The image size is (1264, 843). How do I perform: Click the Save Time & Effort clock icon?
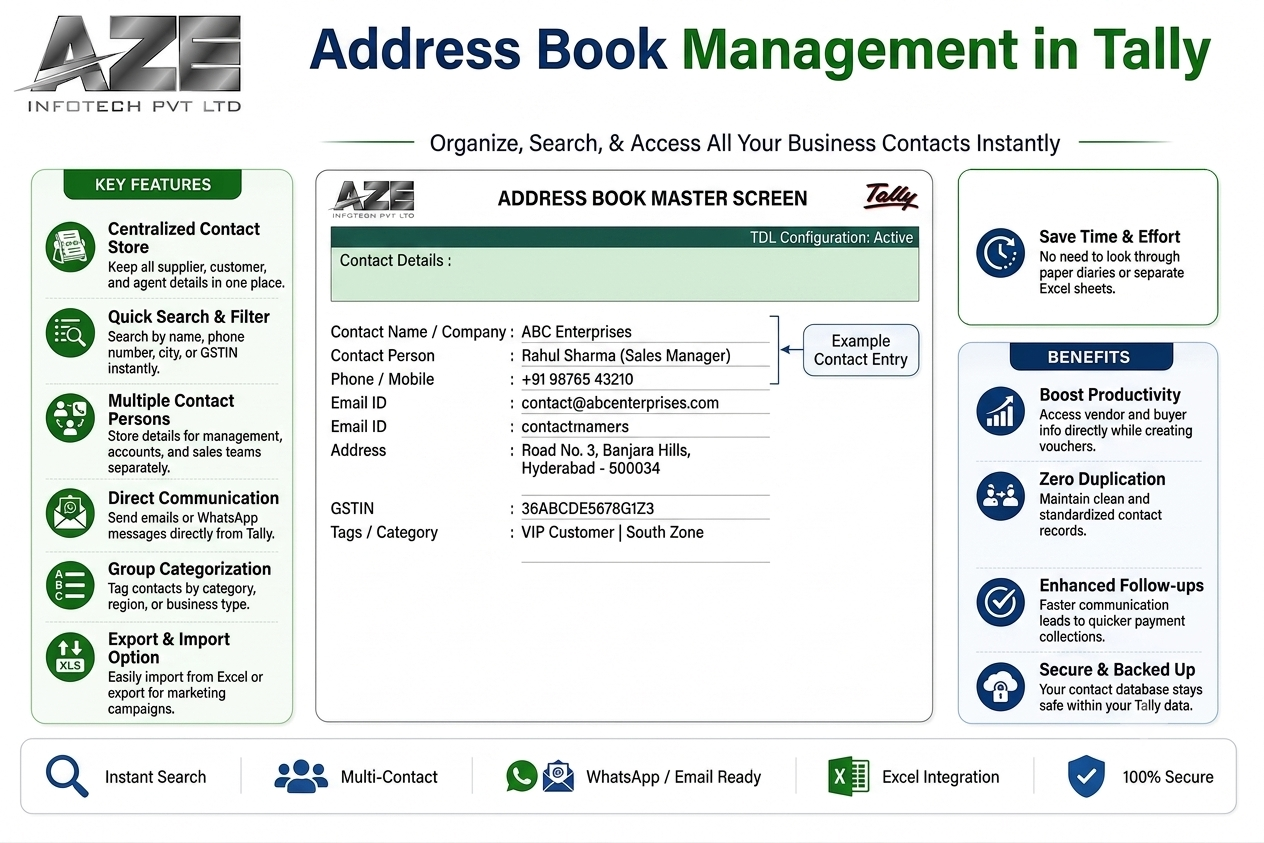1000,253
